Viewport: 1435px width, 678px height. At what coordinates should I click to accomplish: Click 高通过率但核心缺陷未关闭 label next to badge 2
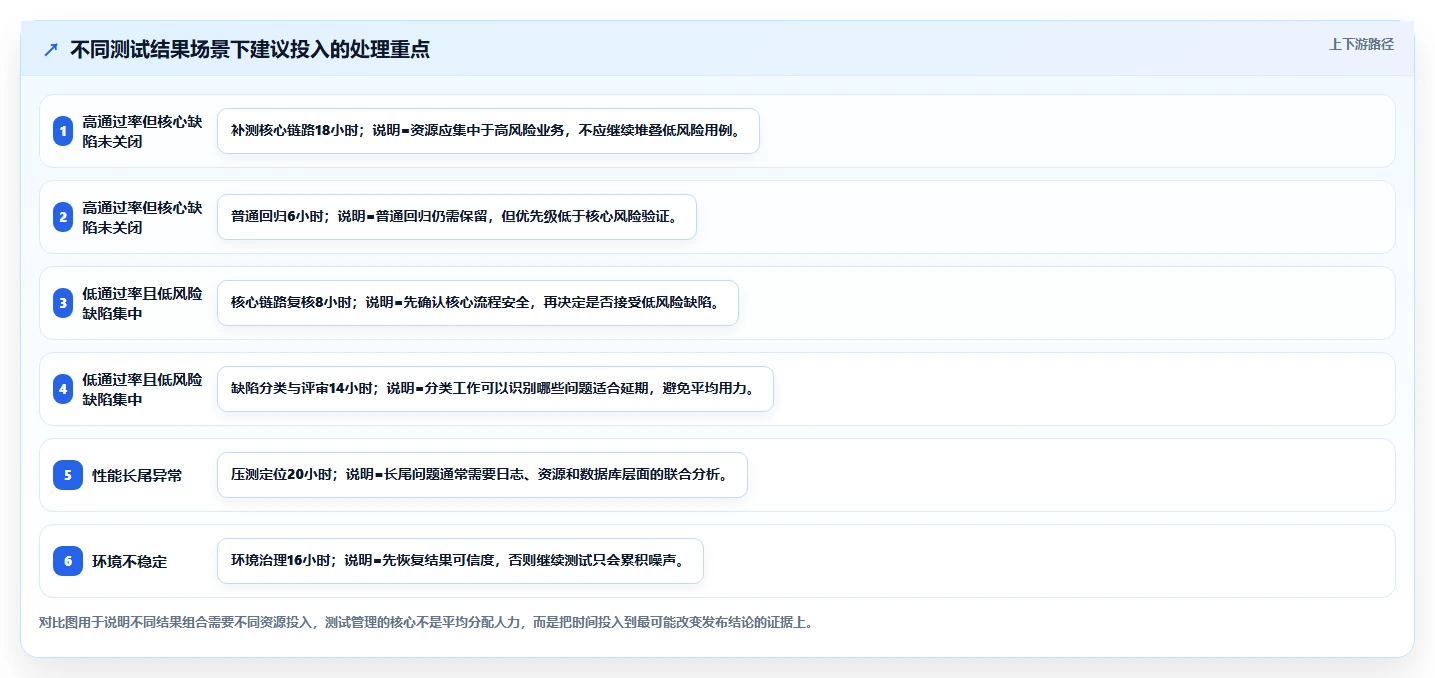coord(142,217)
